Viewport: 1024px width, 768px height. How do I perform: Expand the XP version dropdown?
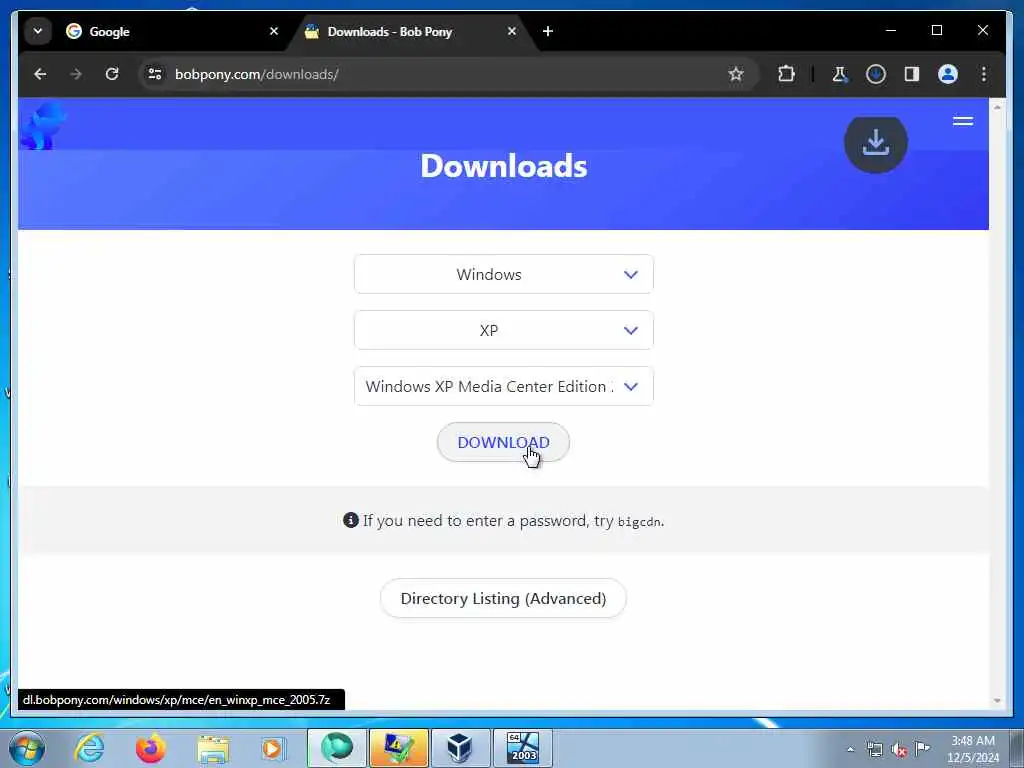(504, 330)
